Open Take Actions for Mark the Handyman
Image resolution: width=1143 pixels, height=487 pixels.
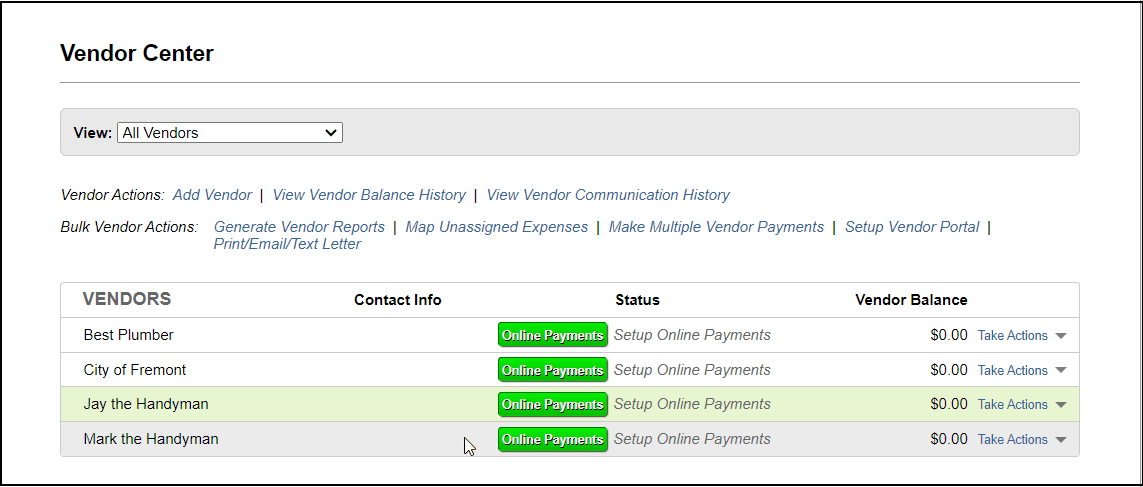coord(1021,439)
